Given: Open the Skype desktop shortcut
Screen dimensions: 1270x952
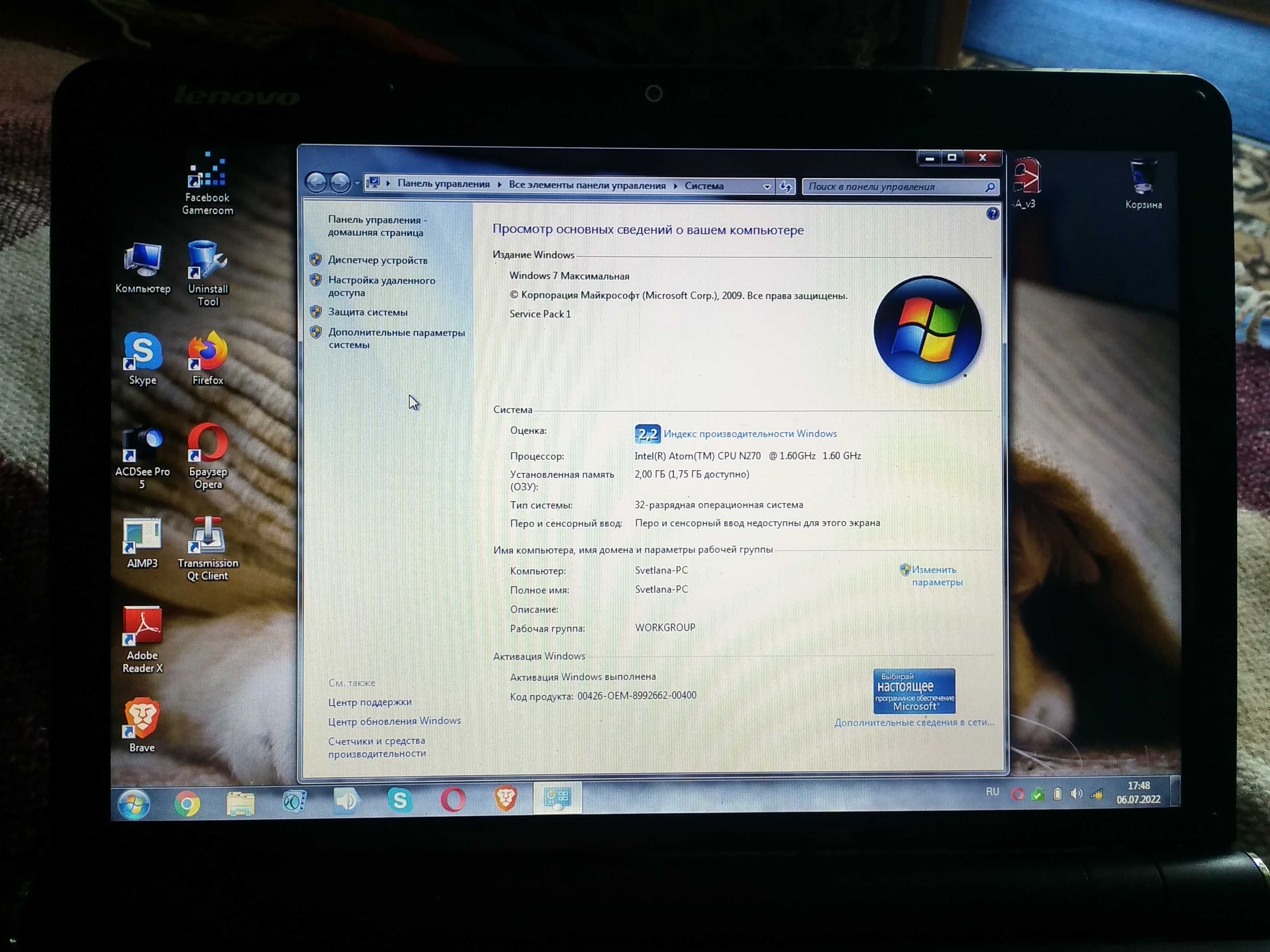Looking at the screenshot, I should click(x=142, y=359).
